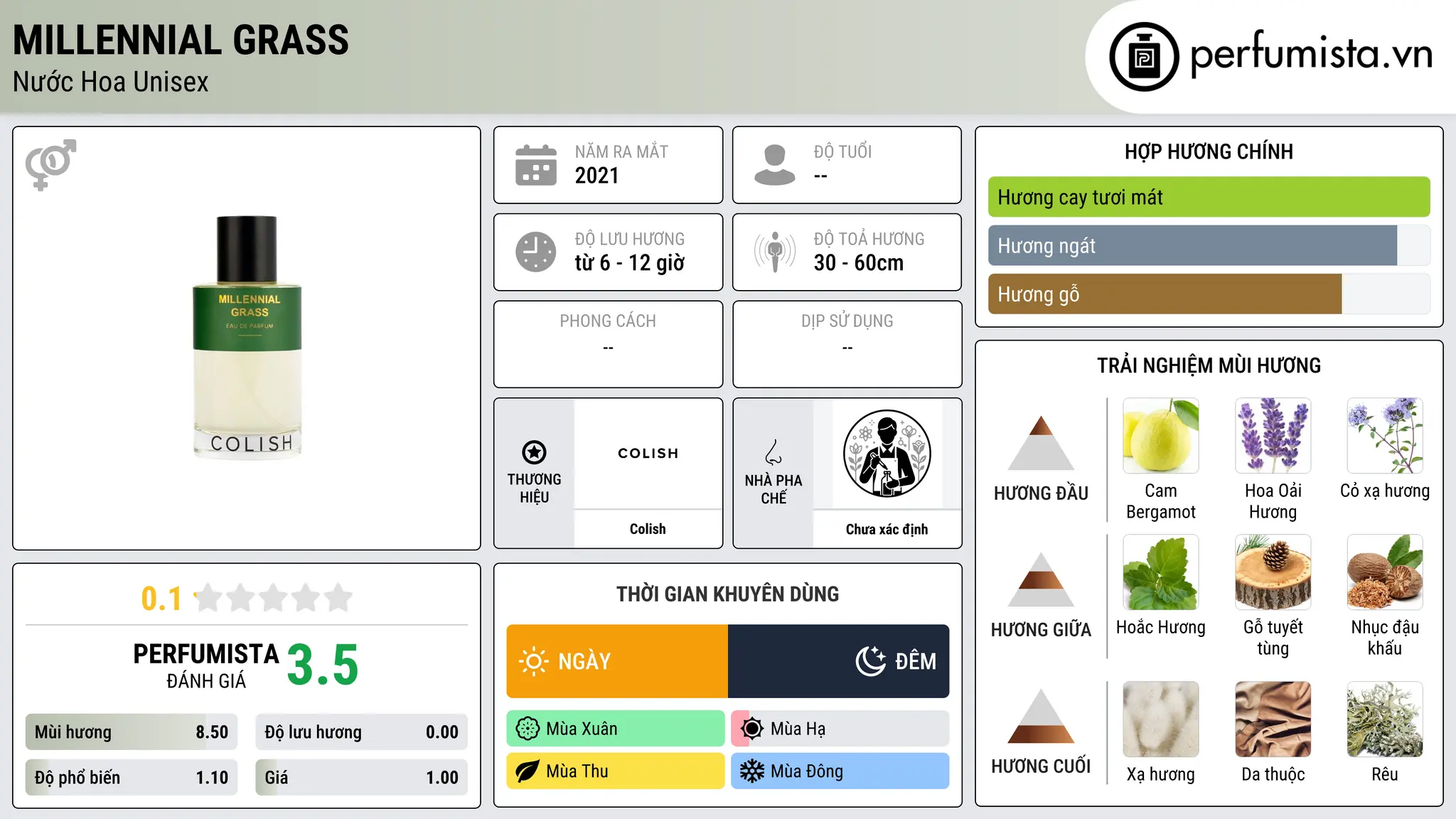
Task: Click the HỢP HƯƠNG CHÍNH heading
Action: click(1209, 151)
